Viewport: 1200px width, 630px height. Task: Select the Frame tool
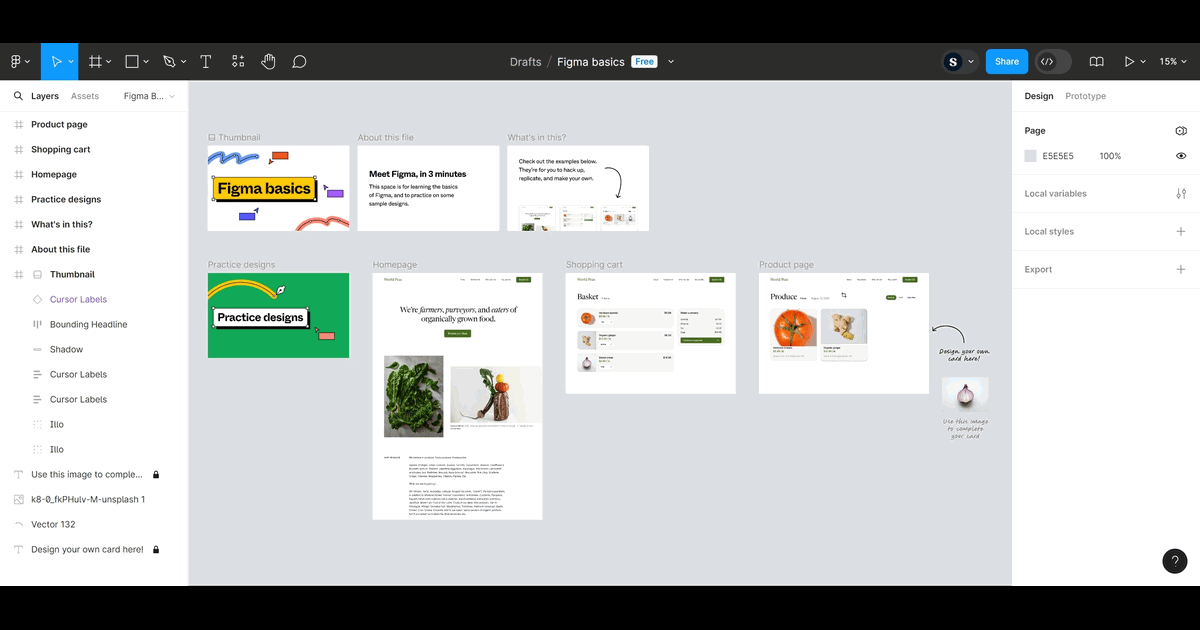95,61
